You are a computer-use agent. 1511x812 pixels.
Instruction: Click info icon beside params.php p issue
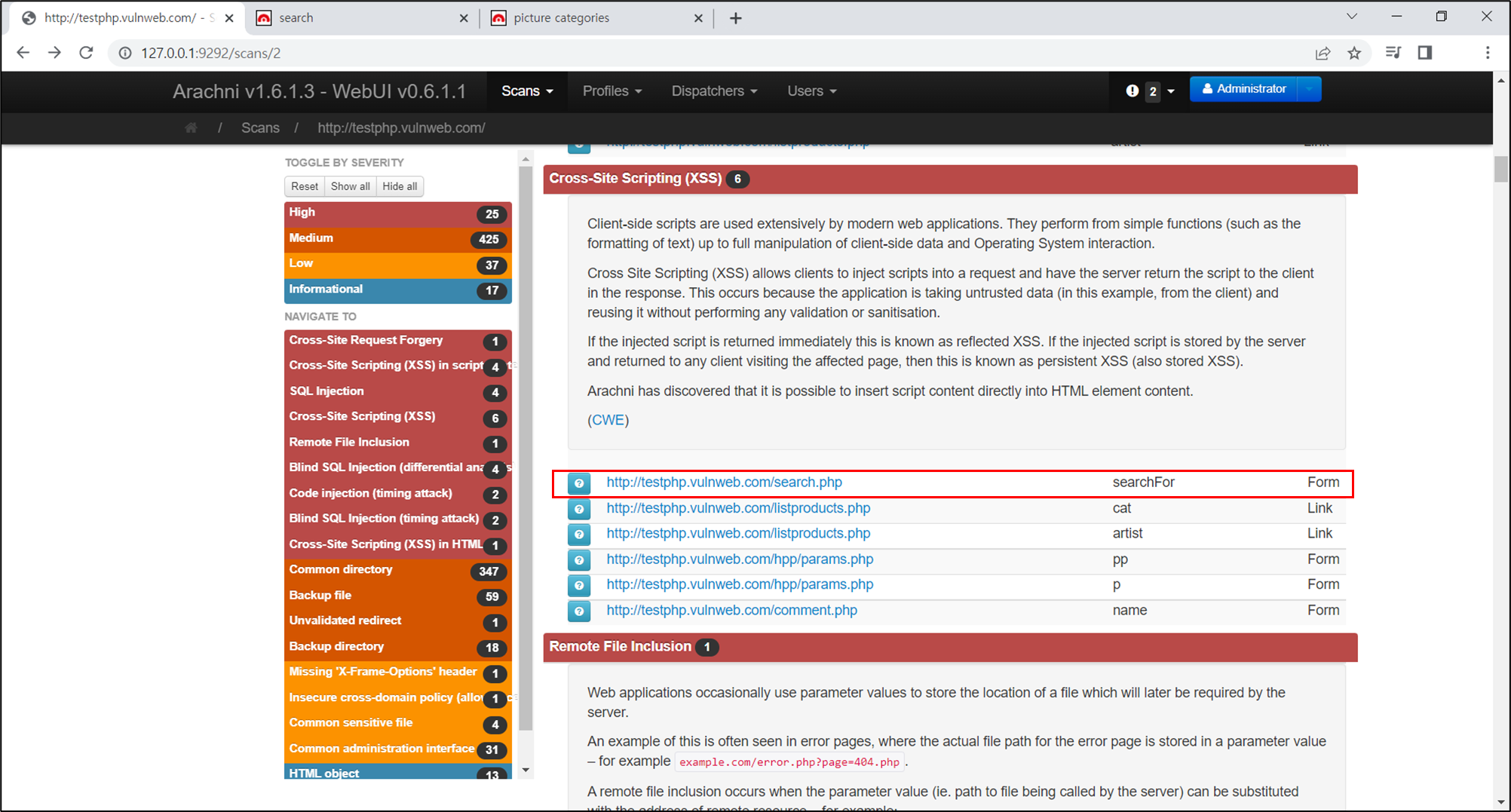coord(579,586)
